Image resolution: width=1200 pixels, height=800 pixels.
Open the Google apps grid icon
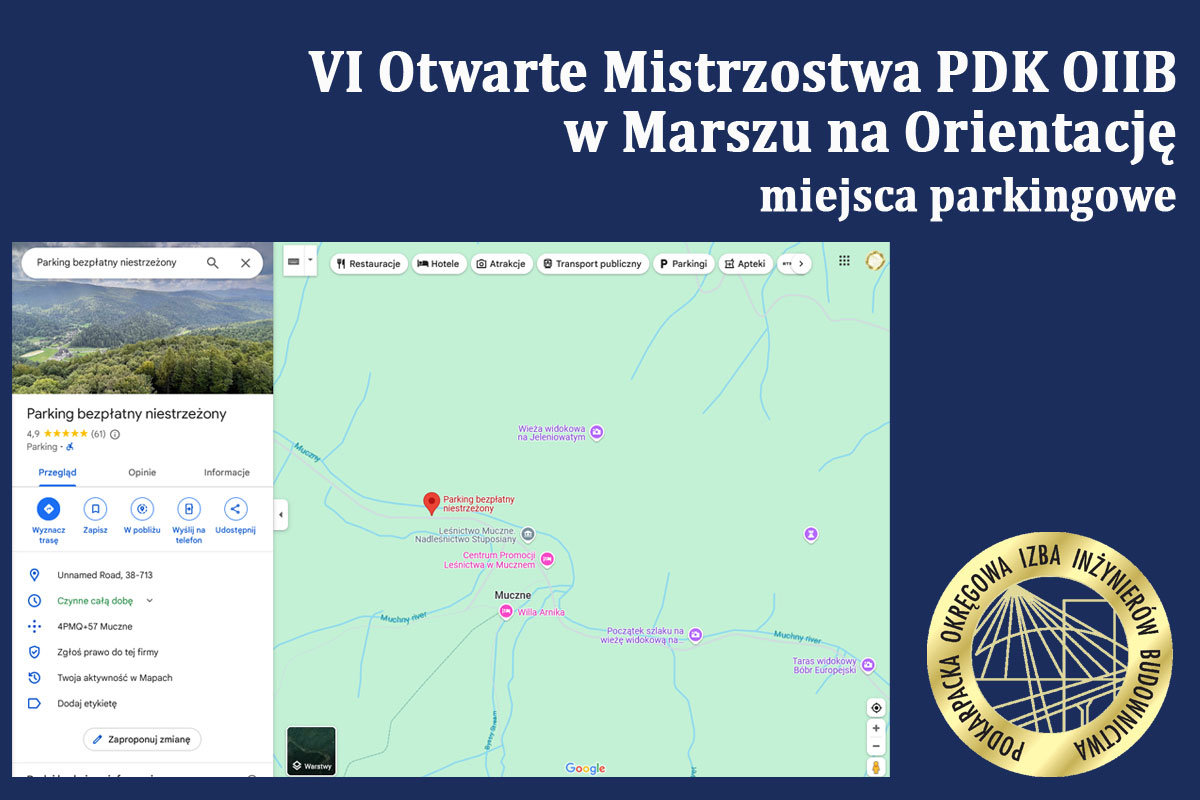pos(844,261)
